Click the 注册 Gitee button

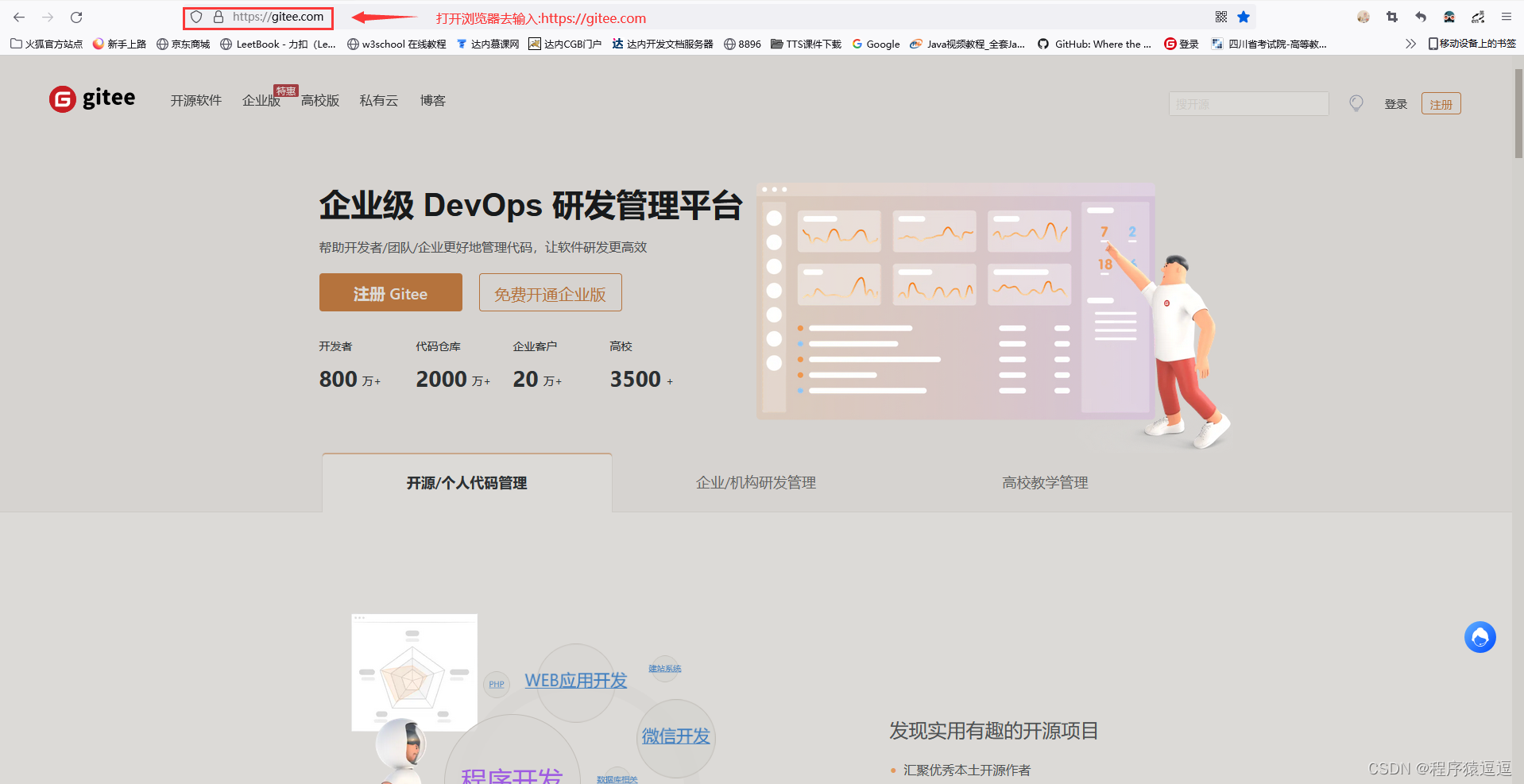(391, 292)
